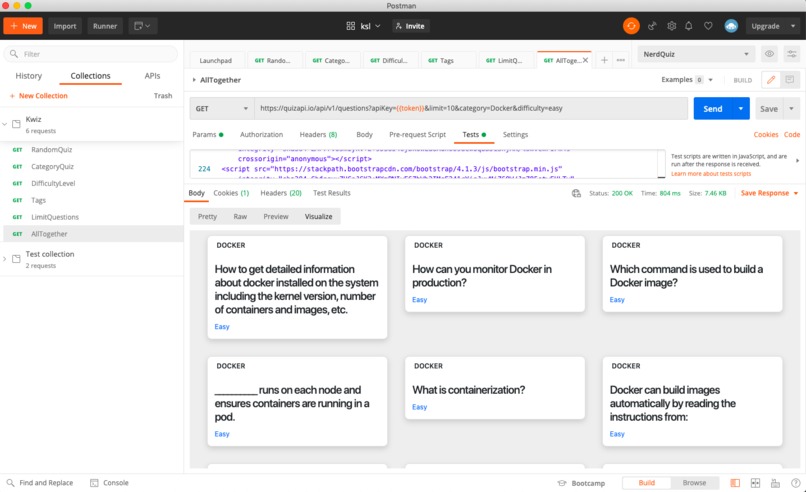This screenshot has height=492, width=806.
Task: Select the single pane layout icon
Action: click(735, 483)
